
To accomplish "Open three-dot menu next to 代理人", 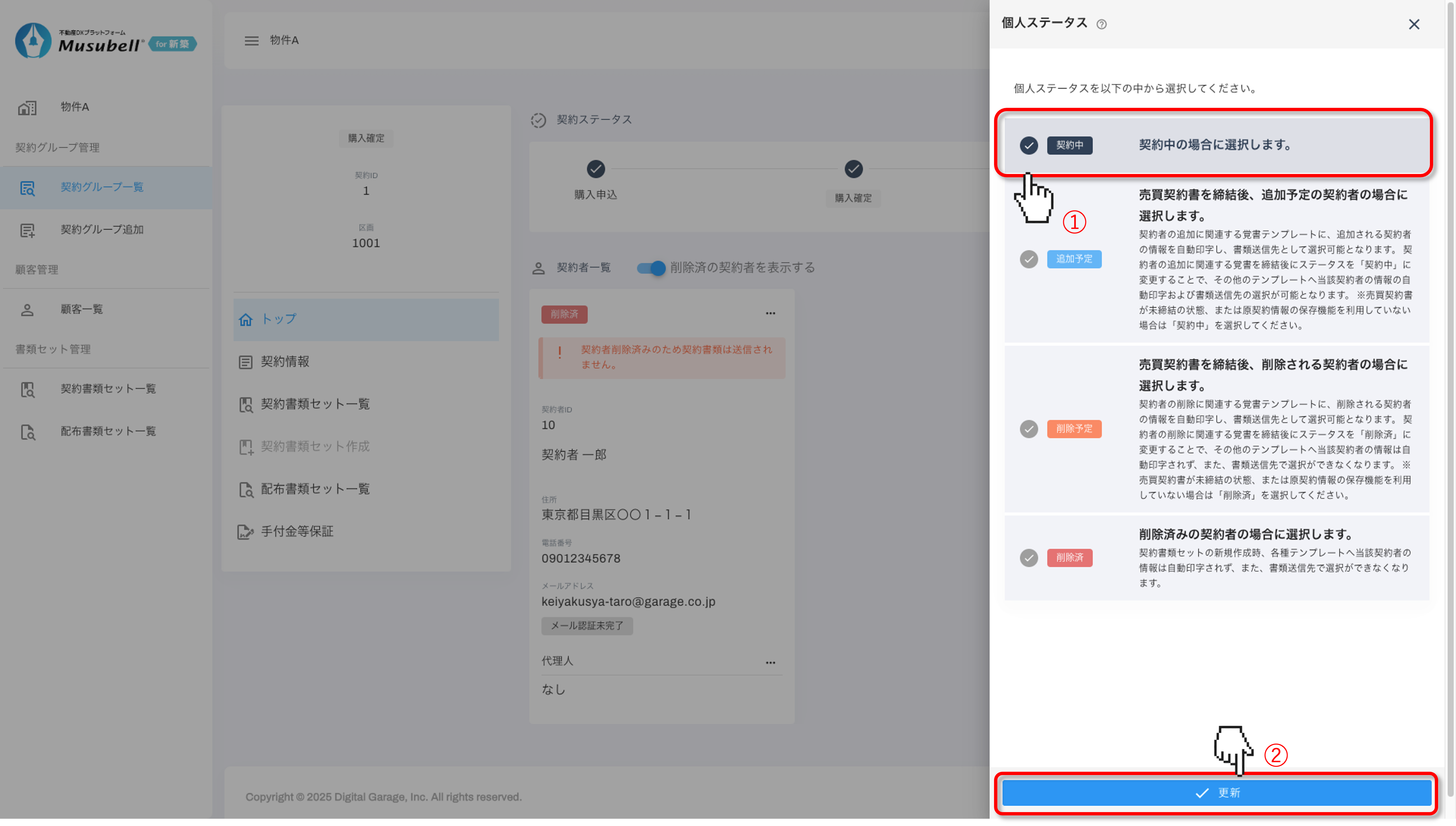I will [x=770, y=663].
